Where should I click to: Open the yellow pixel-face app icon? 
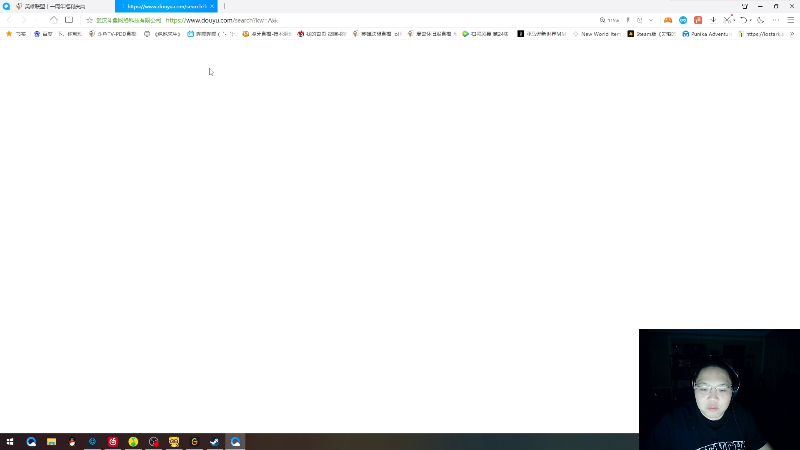174,442
